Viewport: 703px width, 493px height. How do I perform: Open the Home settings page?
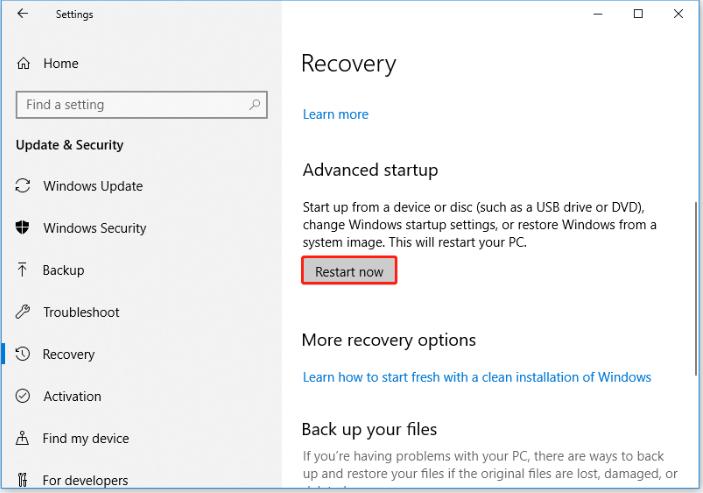click(61, 63)
